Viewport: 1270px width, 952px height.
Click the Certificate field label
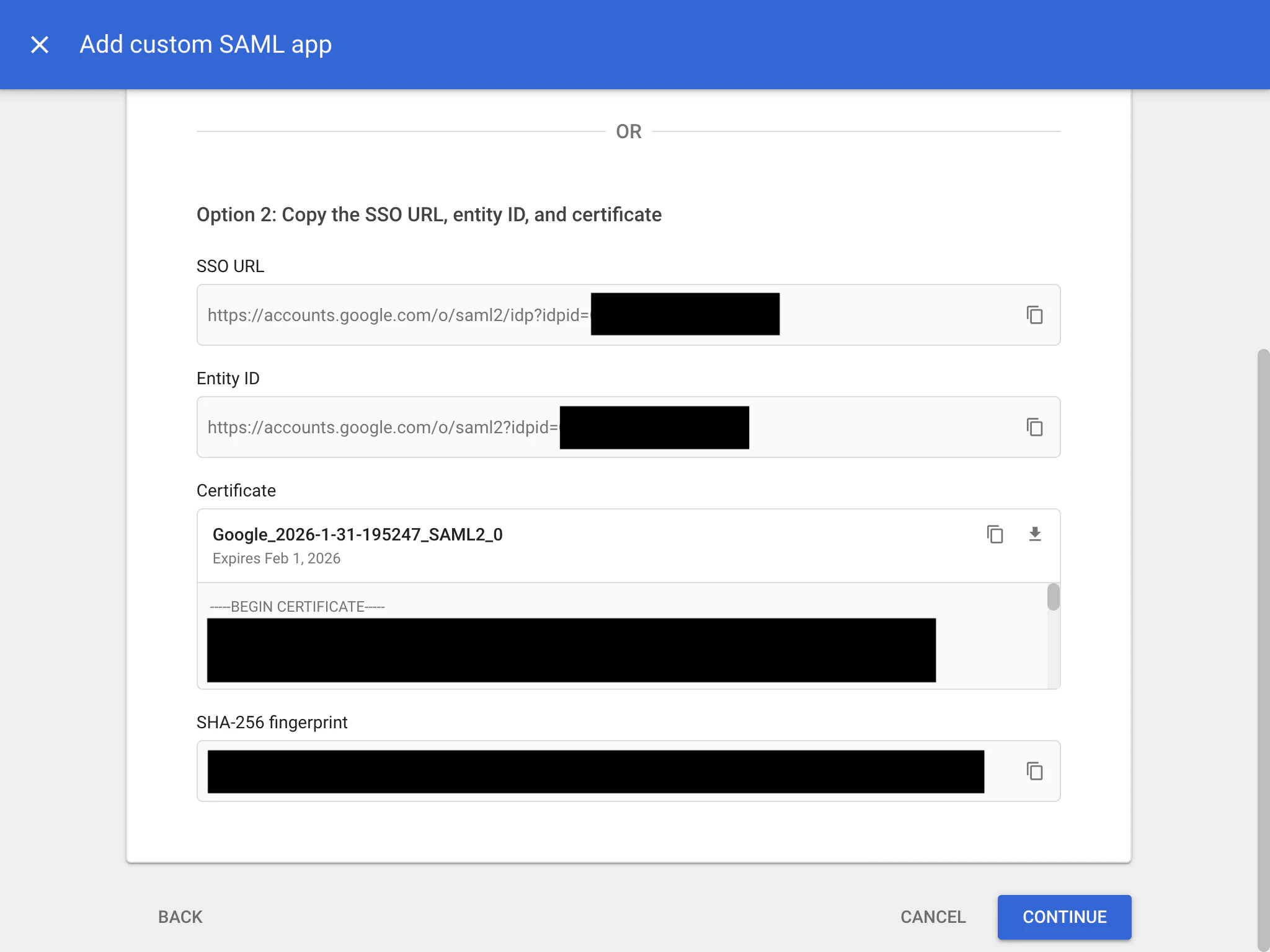pyautogui.click(x=236, y=490)
